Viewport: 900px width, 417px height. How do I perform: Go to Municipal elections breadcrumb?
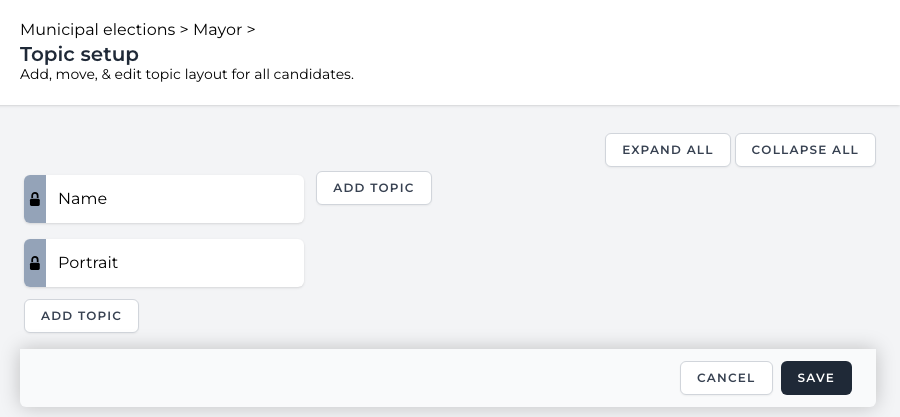pos(97,30)
